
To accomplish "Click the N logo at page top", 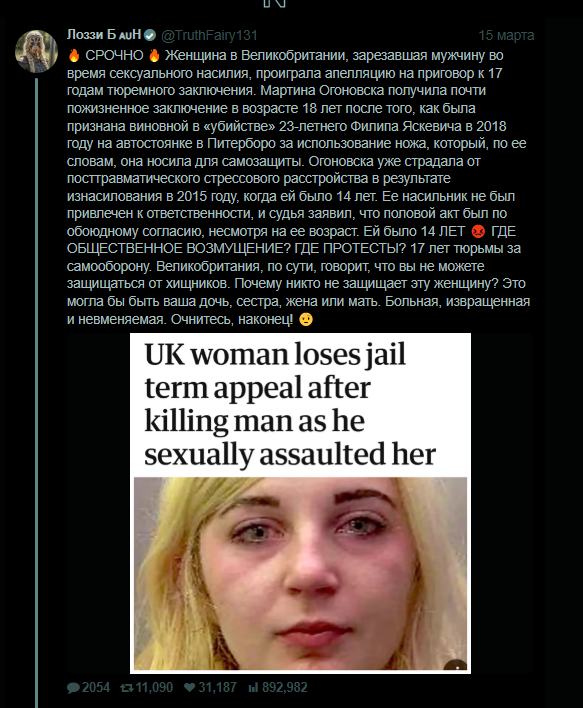I will pos(275,4).
